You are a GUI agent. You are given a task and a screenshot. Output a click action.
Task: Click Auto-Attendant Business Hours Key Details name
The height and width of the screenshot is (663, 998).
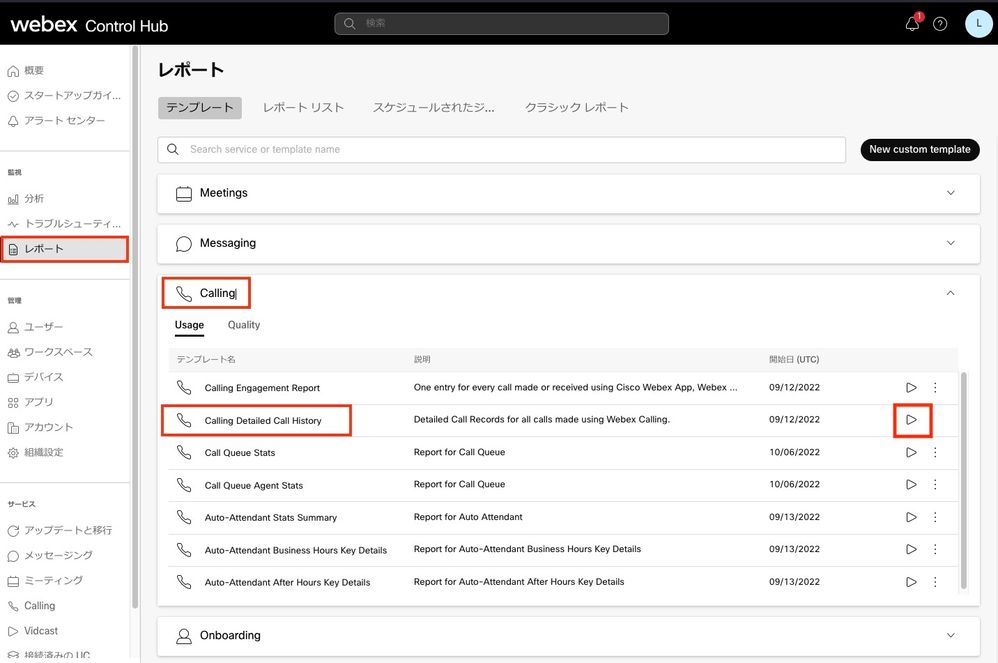(x=296, y=550)
